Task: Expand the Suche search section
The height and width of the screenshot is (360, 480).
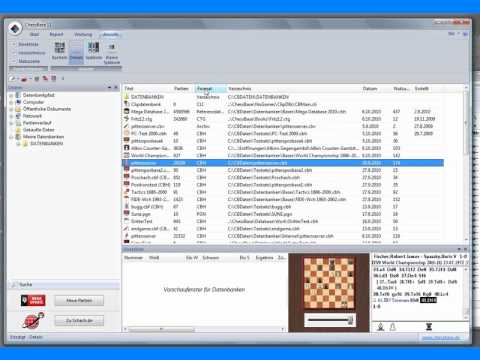Action: pos(14,285)
